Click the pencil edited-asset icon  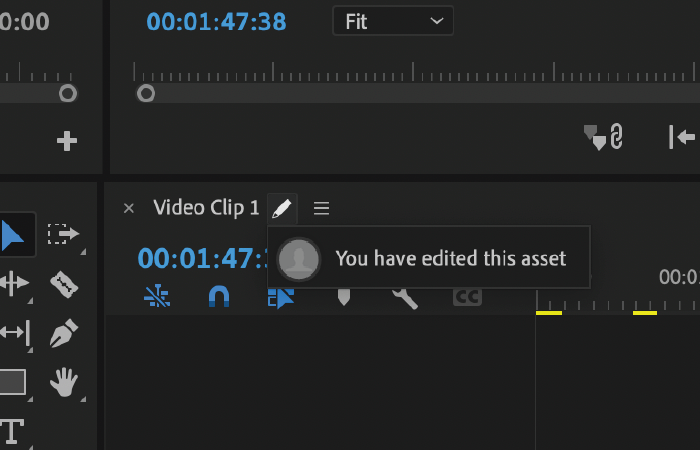click(x=282, y=208)
